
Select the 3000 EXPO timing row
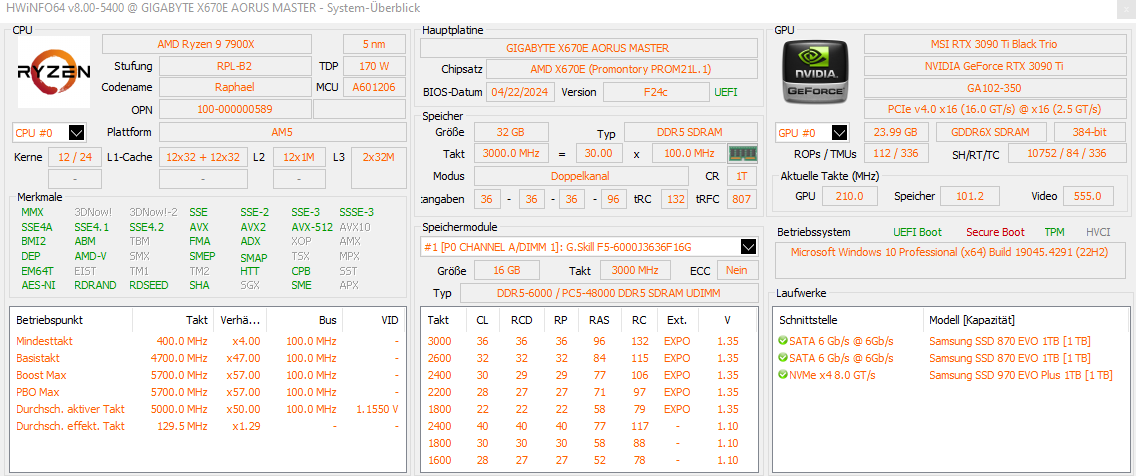[x=590, y=341]
